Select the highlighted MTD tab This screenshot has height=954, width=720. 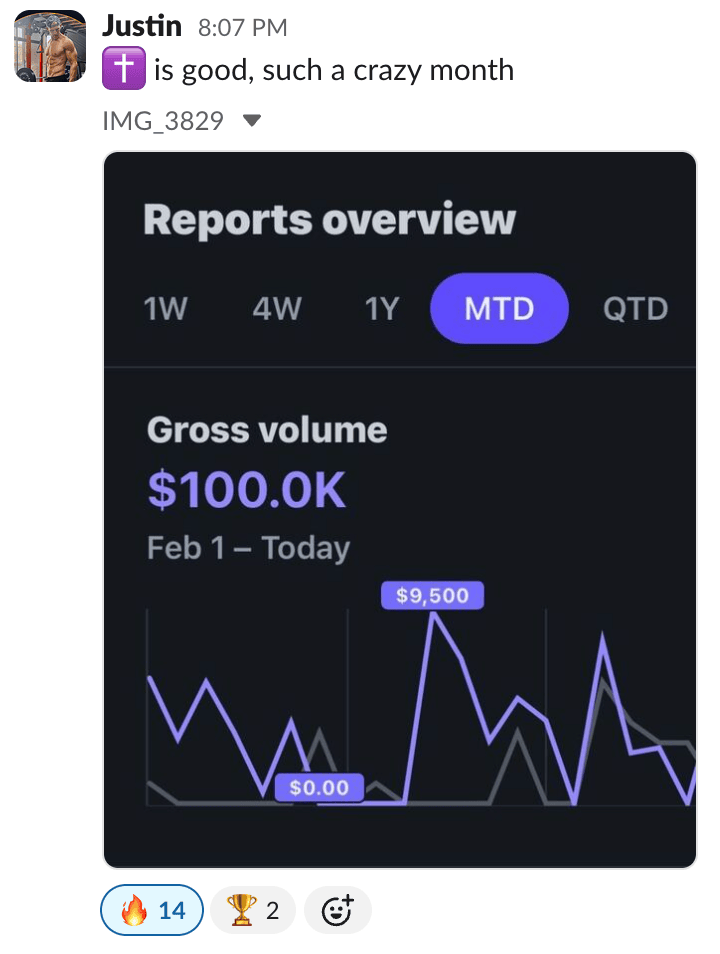(x=499, y=308)
